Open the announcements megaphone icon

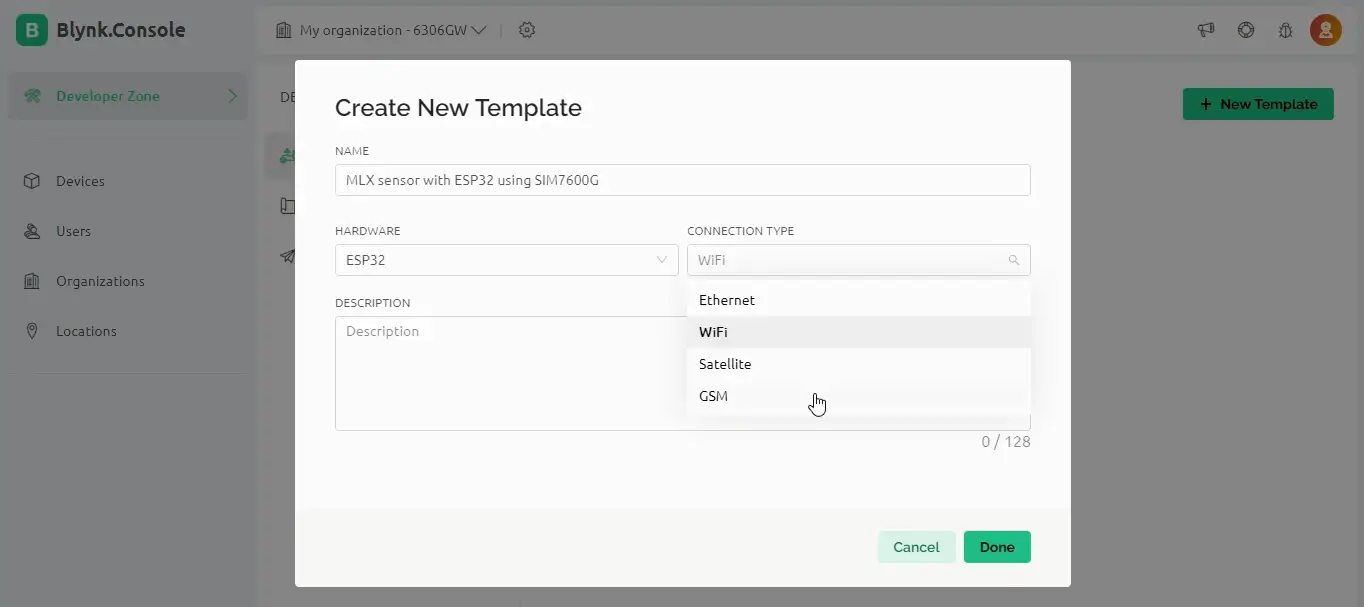click(x=1206, y=30)
